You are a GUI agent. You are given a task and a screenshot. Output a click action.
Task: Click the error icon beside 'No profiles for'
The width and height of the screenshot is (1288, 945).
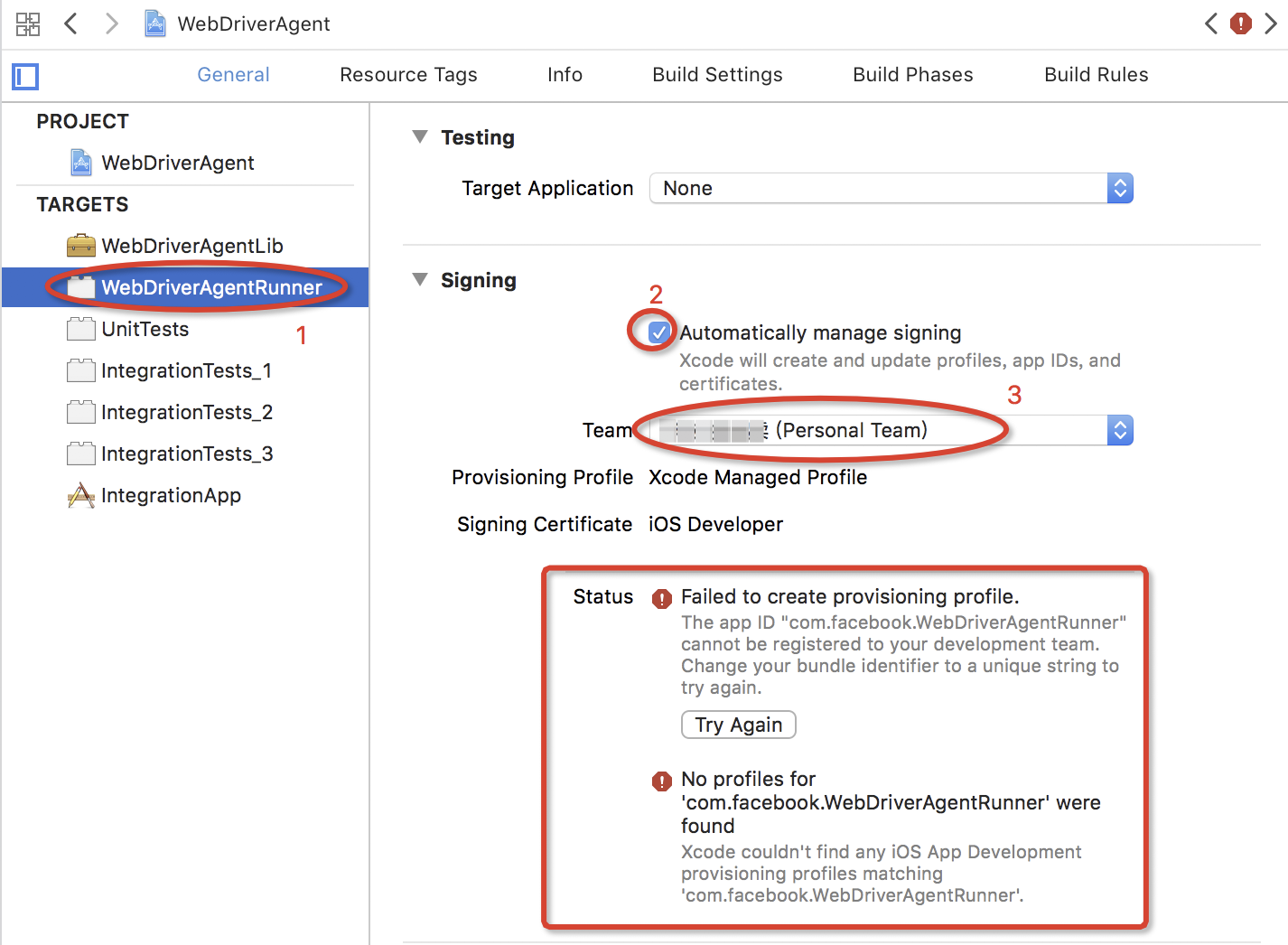(662, 781)
